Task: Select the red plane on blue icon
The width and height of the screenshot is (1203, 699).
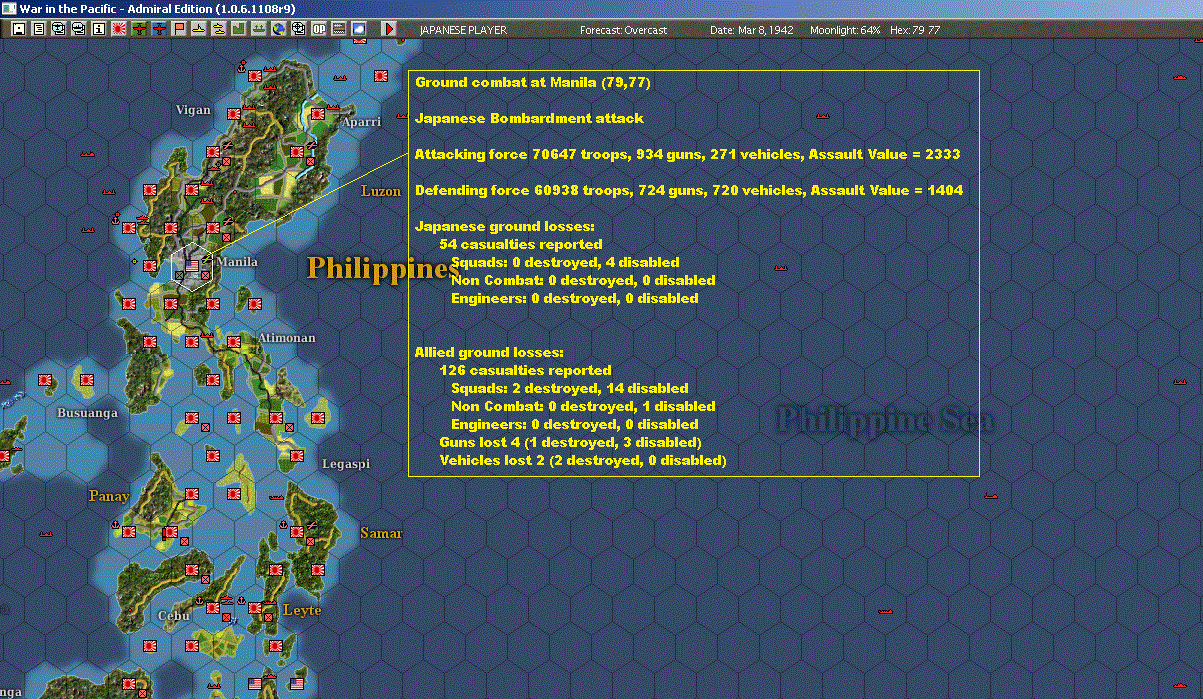Action: [x=159, y=29]
